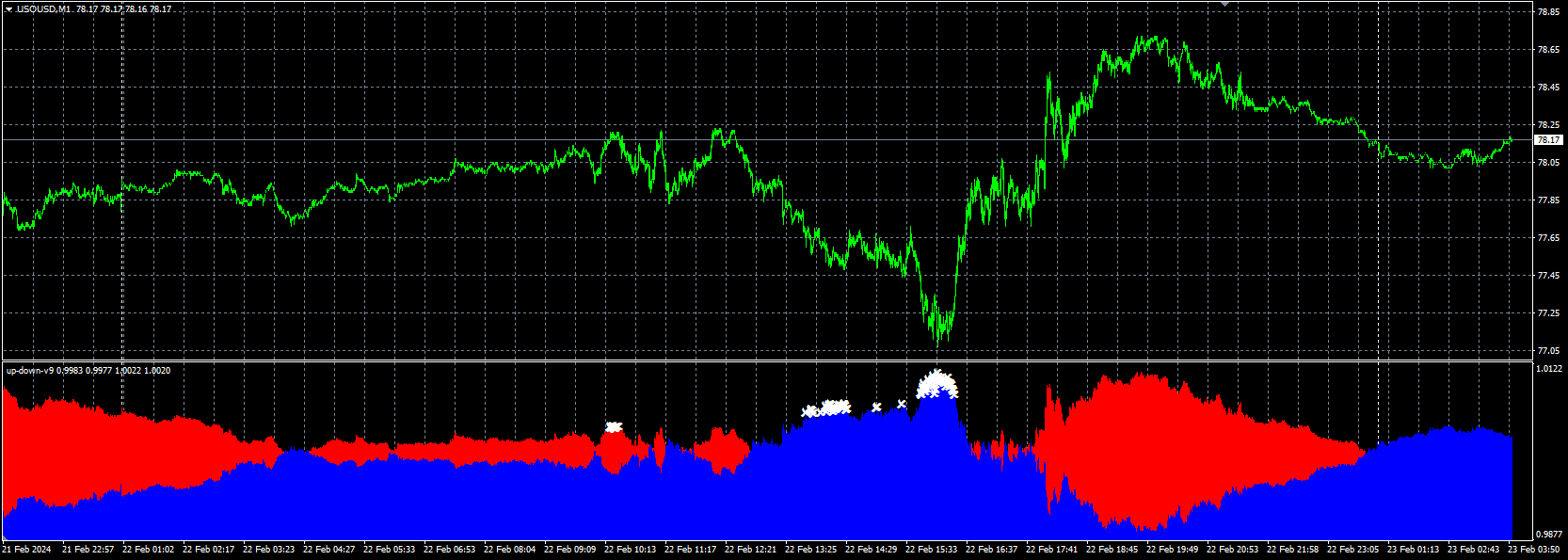The height and width of the screenshot is (560, 1568).
Task: Click the 77.05 price scale value
Action: (x=1548, y=351)
